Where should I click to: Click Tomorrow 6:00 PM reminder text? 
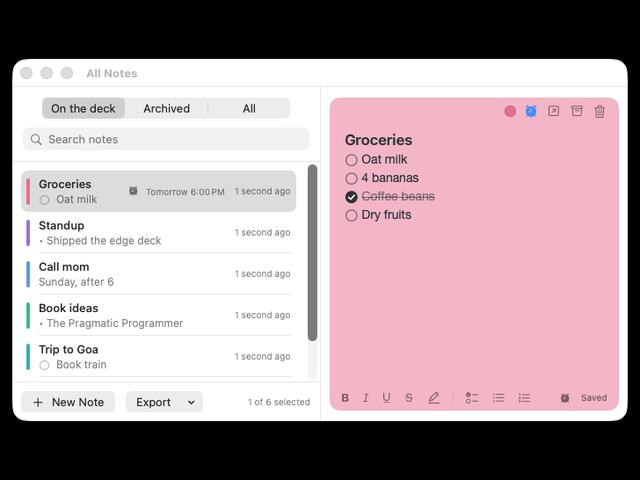185,192
